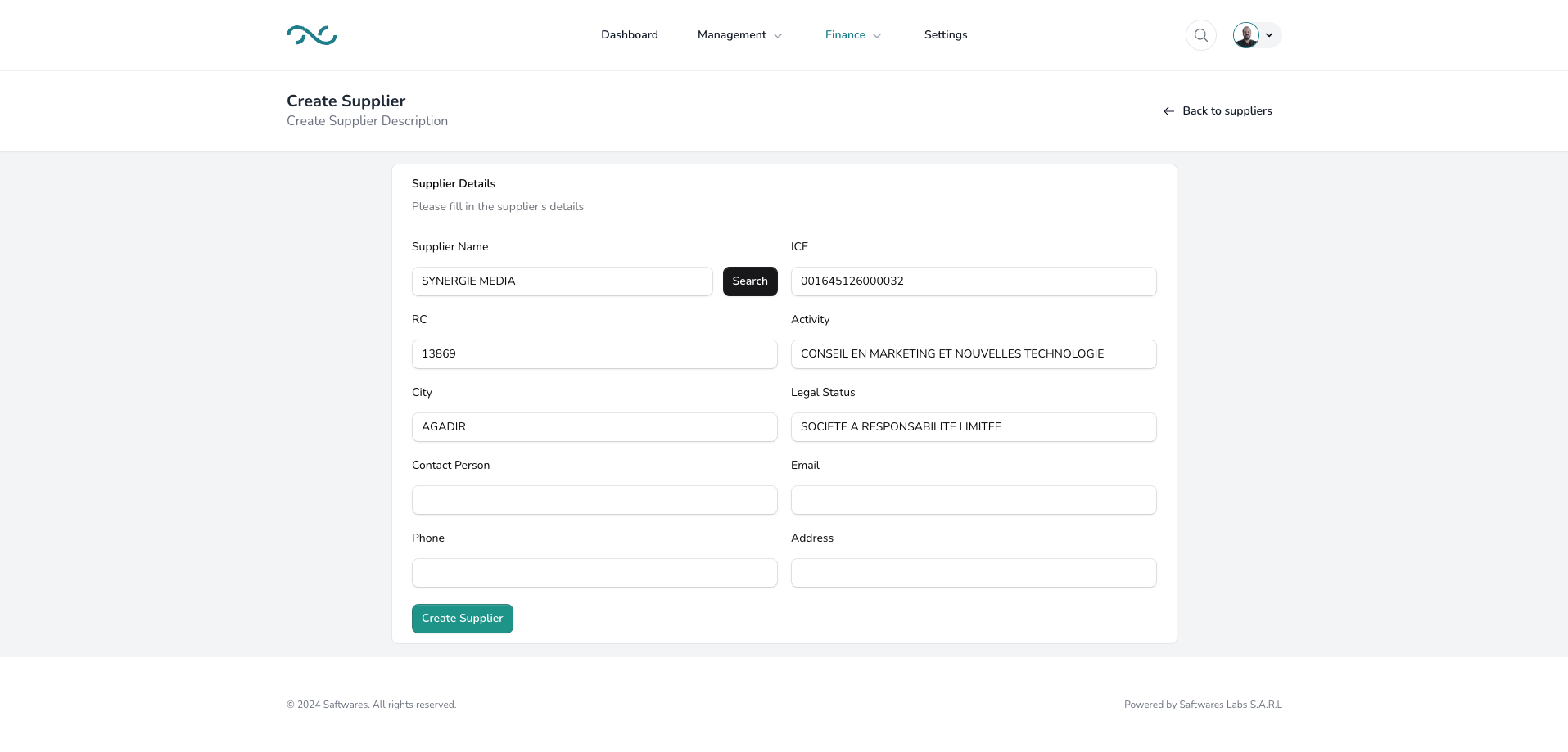Focus the empty Contact Person field
The width and height of the screenshot is (1568, 752).
point(594,500)
